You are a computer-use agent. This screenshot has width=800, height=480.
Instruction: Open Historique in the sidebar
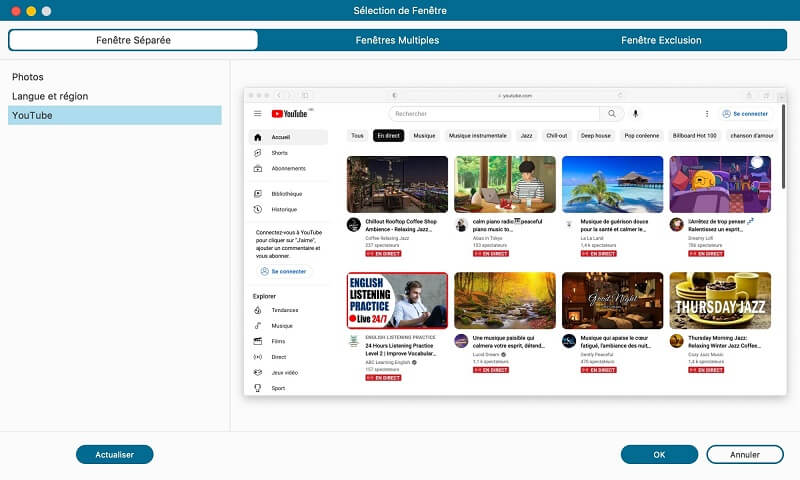tap(288, 210)
